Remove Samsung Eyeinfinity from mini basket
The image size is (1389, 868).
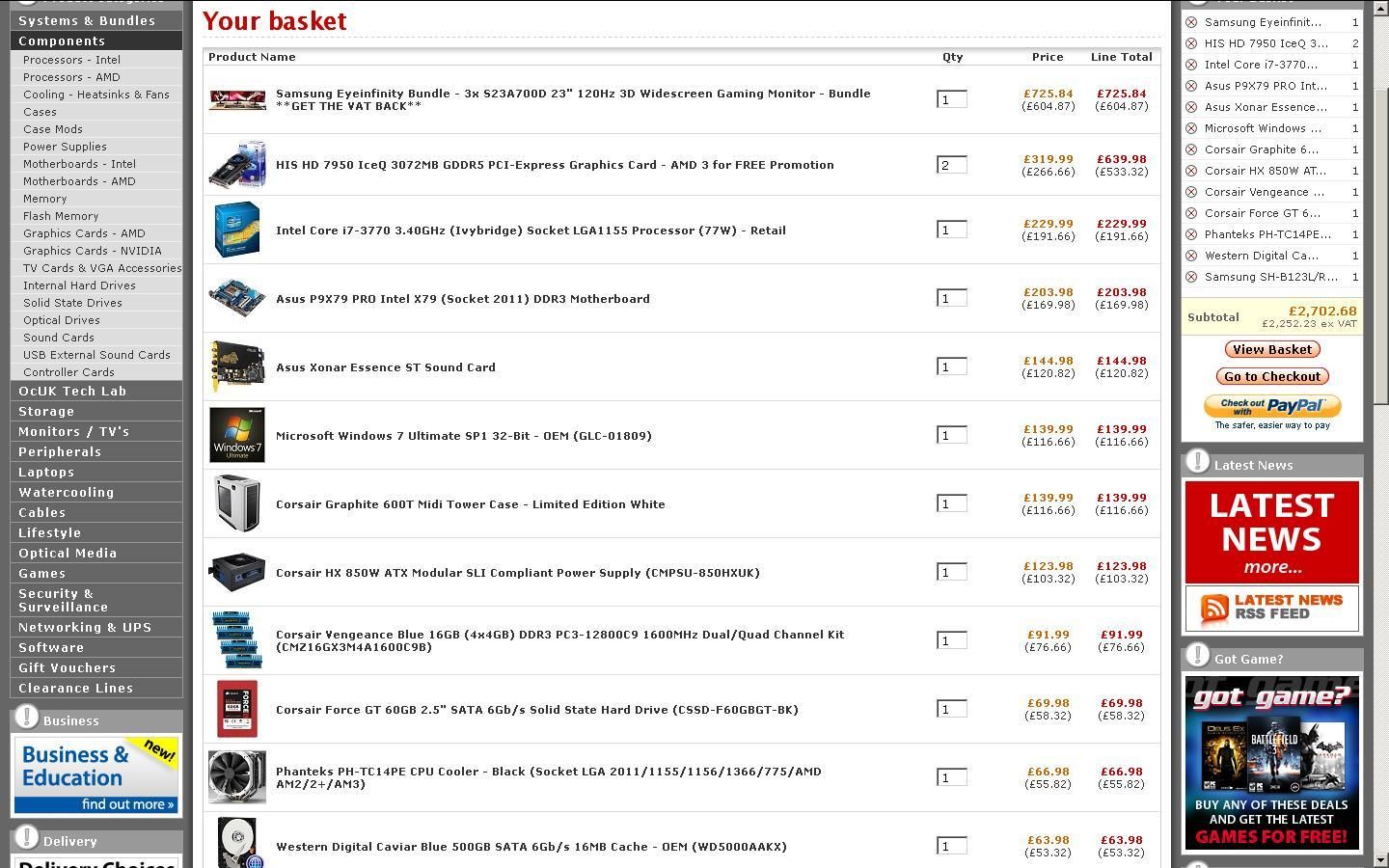coord(1191,22)
